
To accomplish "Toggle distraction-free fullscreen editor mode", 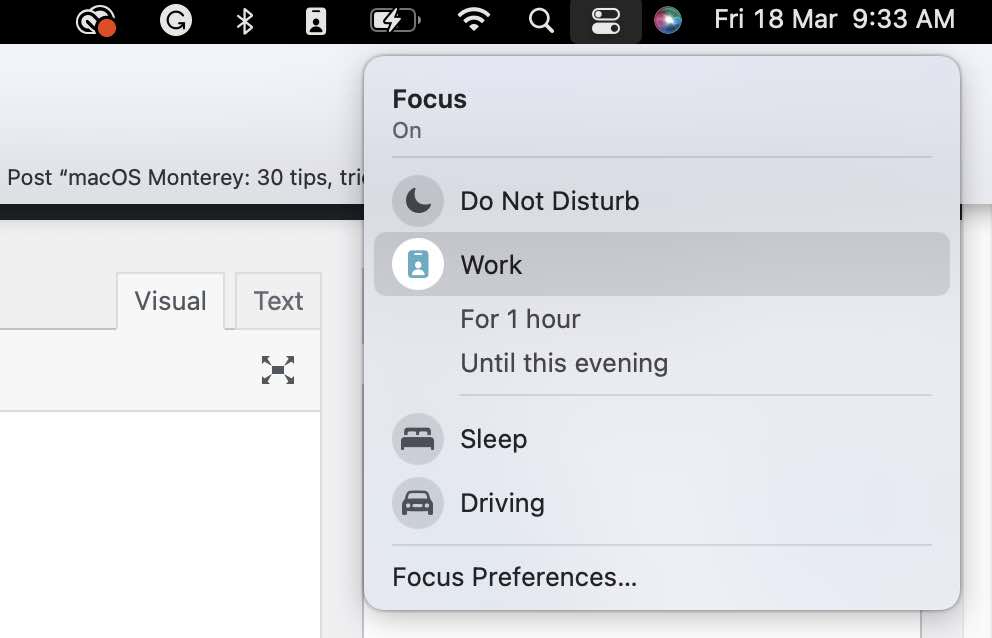I will (278, 370).
